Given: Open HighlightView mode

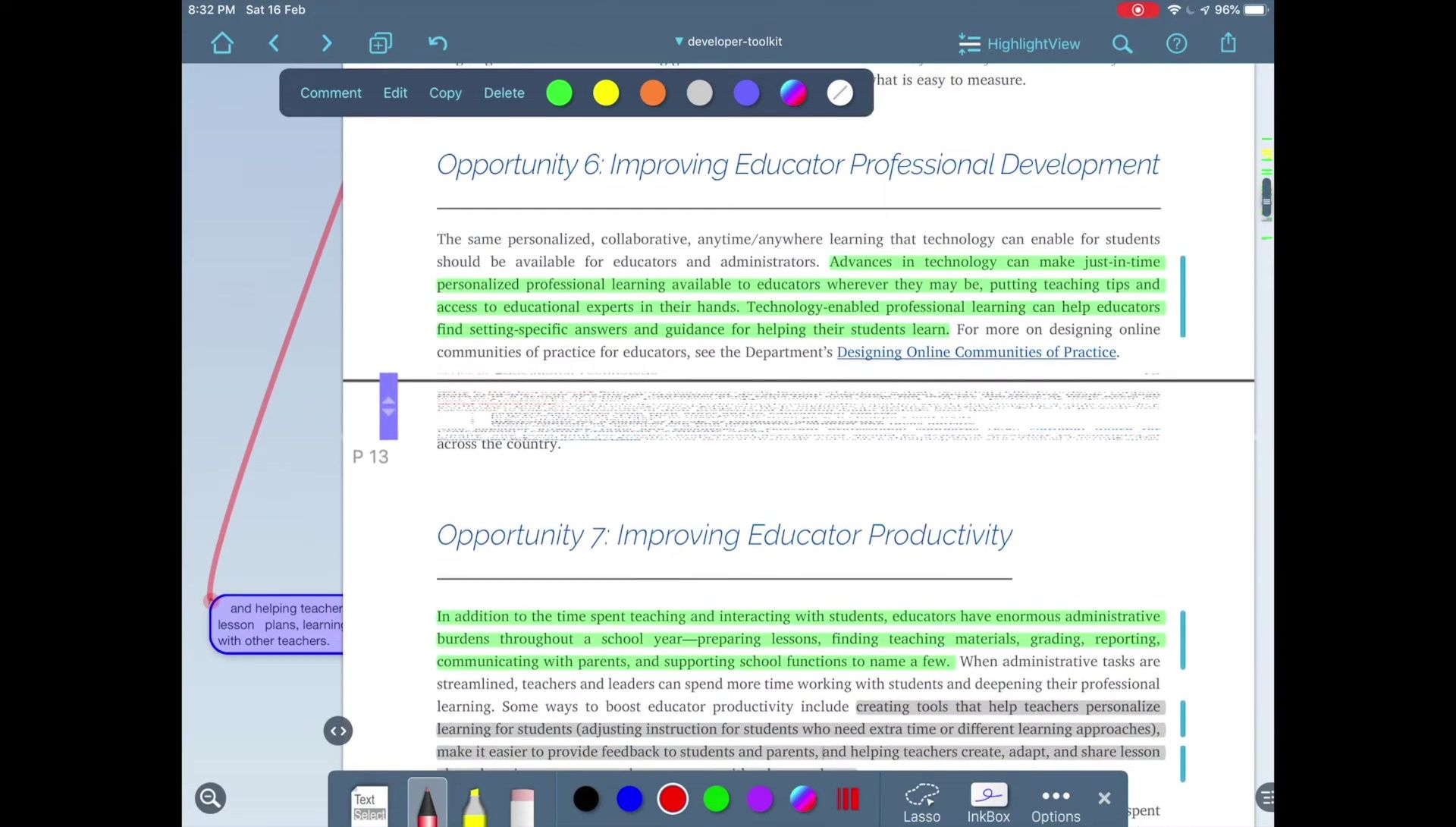Looking at the screenshot, I should tap(1019, 44).
